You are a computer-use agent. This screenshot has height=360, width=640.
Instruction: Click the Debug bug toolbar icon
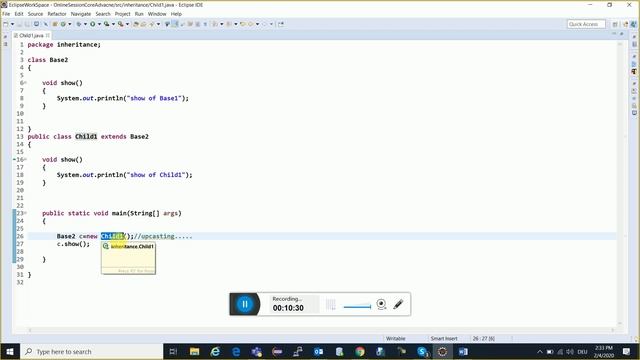pos(79,24)
